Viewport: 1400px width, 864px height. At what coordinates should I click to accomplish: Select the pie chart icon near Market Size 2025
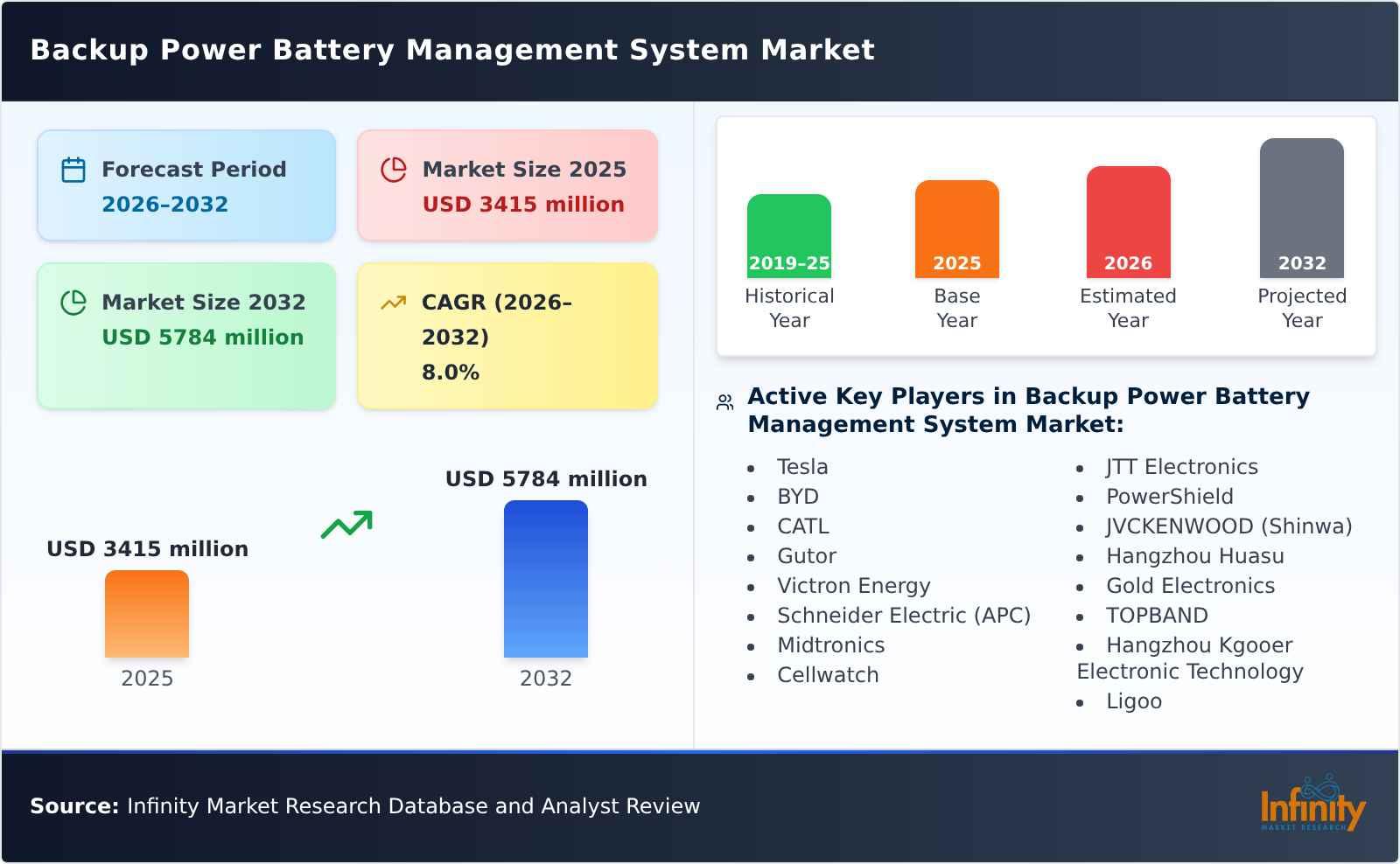[x=394, y=170]
